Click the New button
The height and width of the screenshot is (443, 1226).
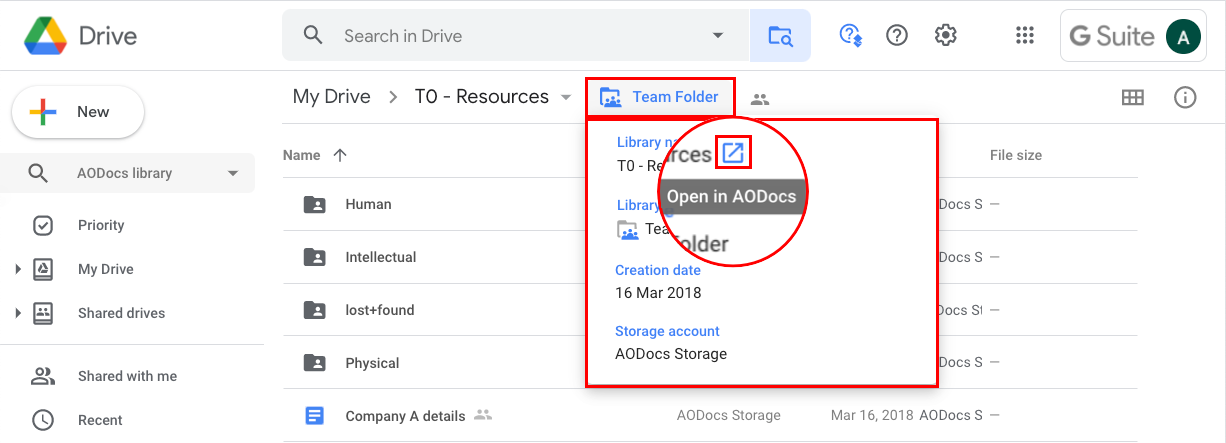[x=78, y=112]
